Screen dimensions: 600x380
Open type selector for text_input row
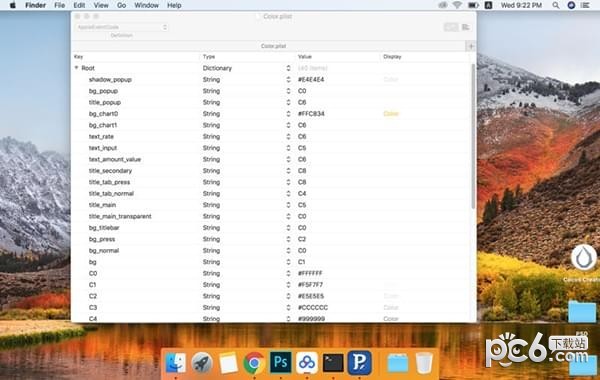[x=288, y=148]
